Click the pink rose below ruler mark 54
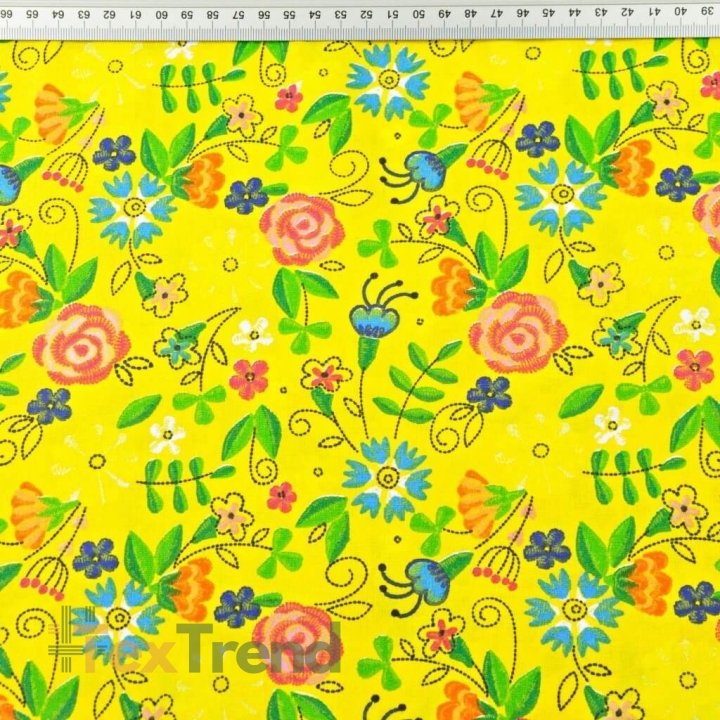 (x=302, y=230)
